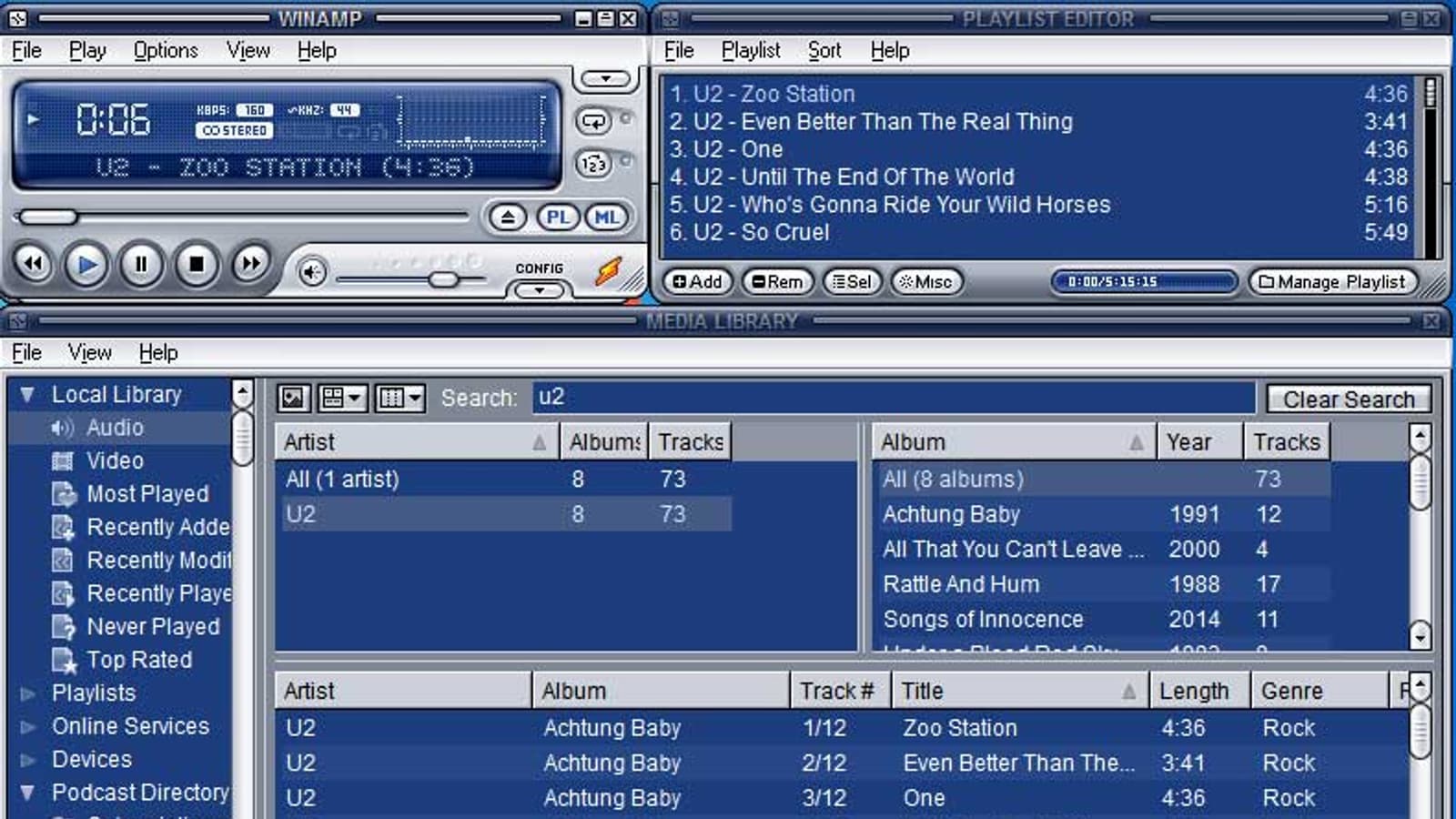Click the Previous track button
Viewport: 1456px width, 819px height.
click(x=34, y=265)
